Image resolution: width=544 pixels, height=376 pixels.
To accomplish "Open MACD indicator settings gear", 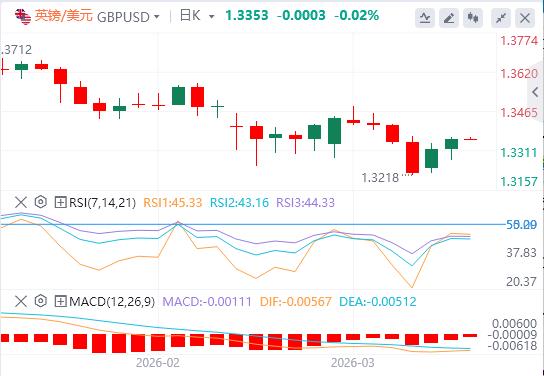I will pyautogui.click(x=41, y=301).
